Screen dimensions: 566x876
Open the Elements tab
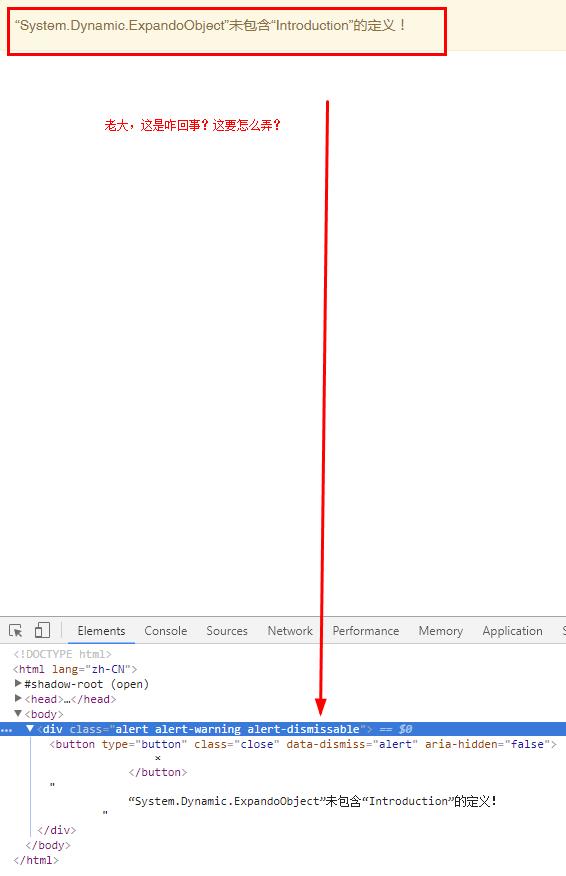click(x=101, y=631)
